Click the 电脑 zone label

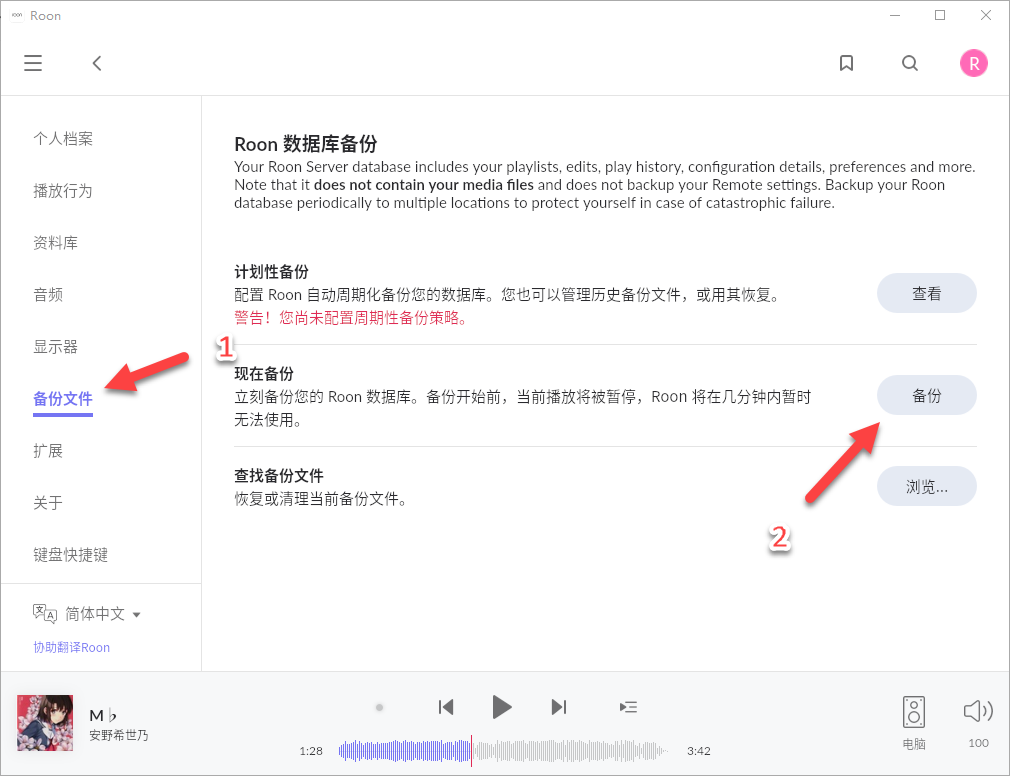pyautogui.click(x=914, y=744)
